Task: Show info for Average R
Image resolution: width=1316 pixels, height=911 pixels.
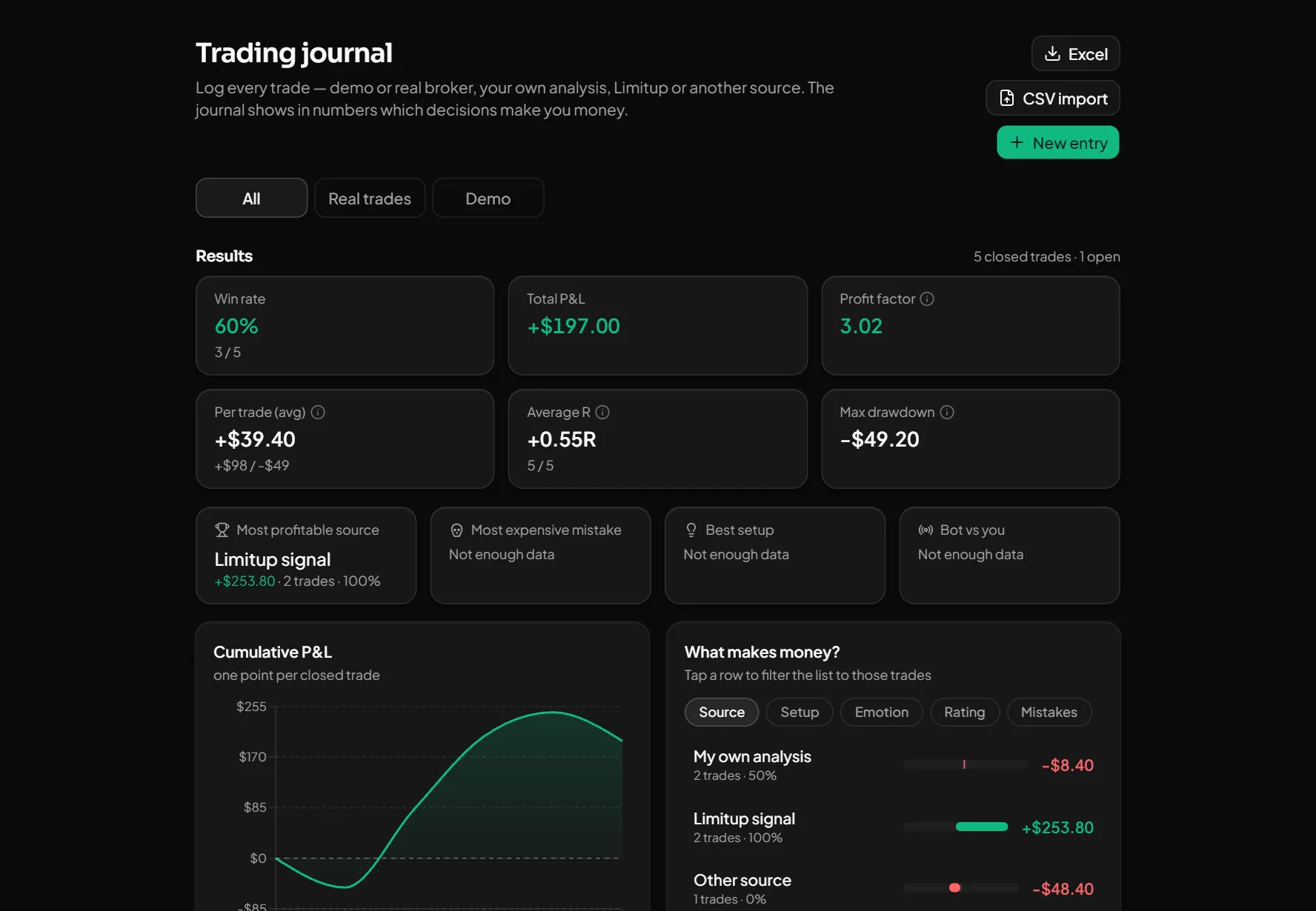Action: click(602, 412)
